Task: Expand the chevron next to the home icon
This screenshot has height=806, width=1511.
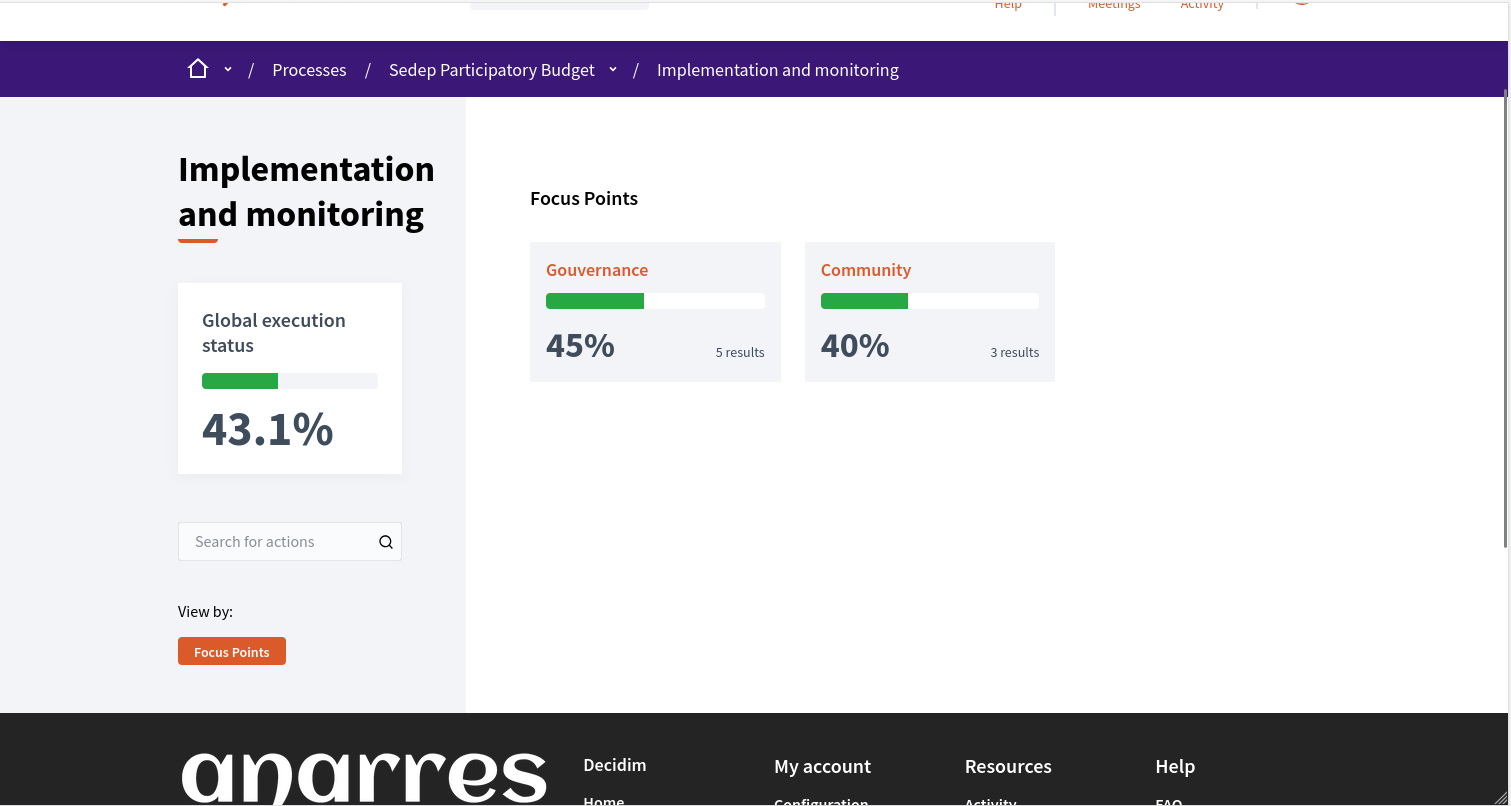Action: tap(227, 69)
